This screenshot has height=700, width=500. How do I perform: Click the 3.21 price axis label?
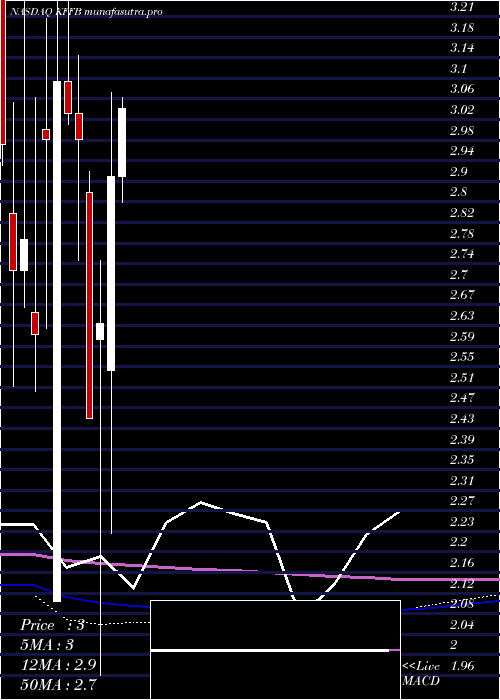(x=460, y=7)
